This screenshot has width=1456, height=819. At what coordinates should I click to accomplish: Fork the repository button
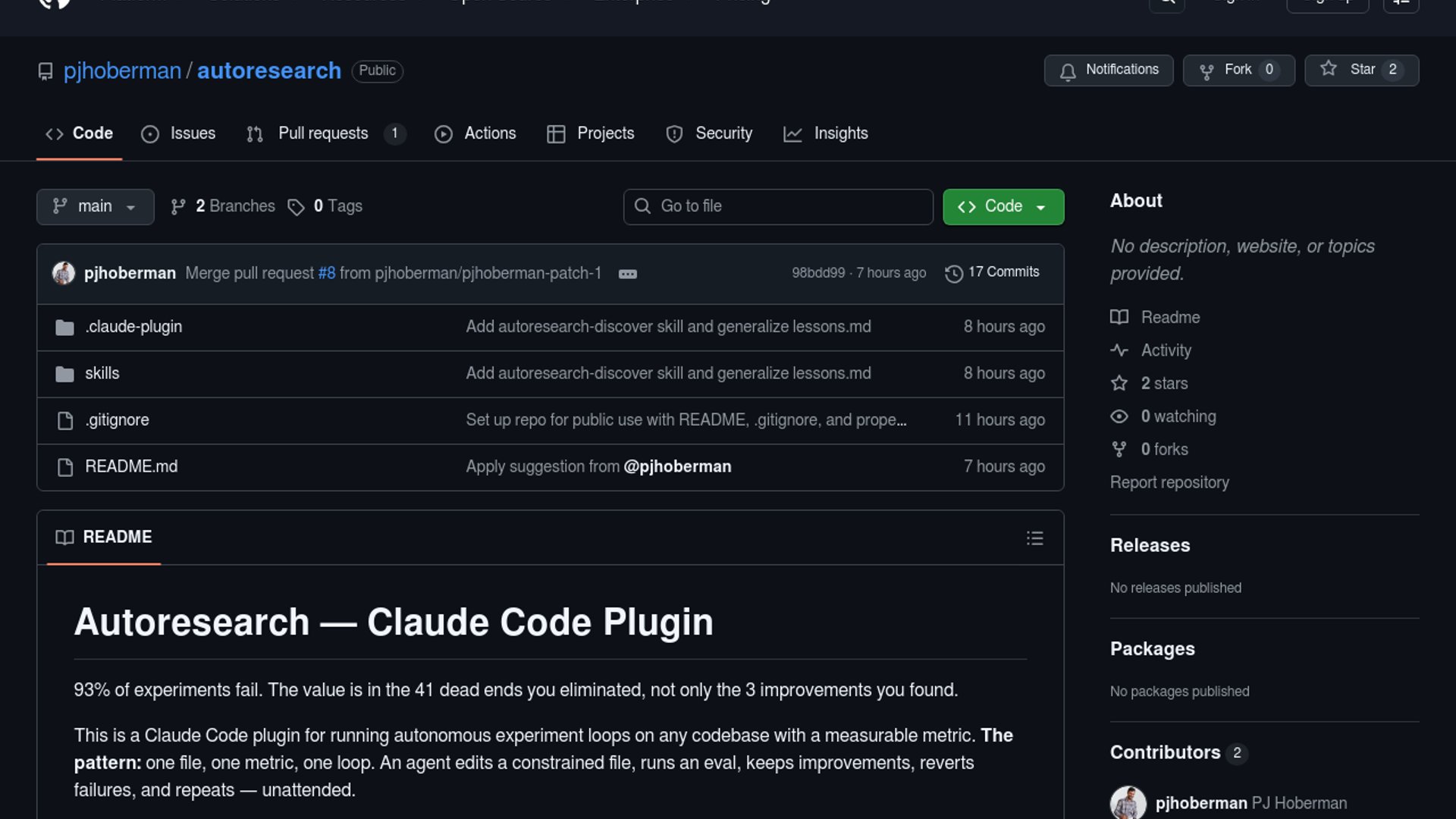point(1238,71)
